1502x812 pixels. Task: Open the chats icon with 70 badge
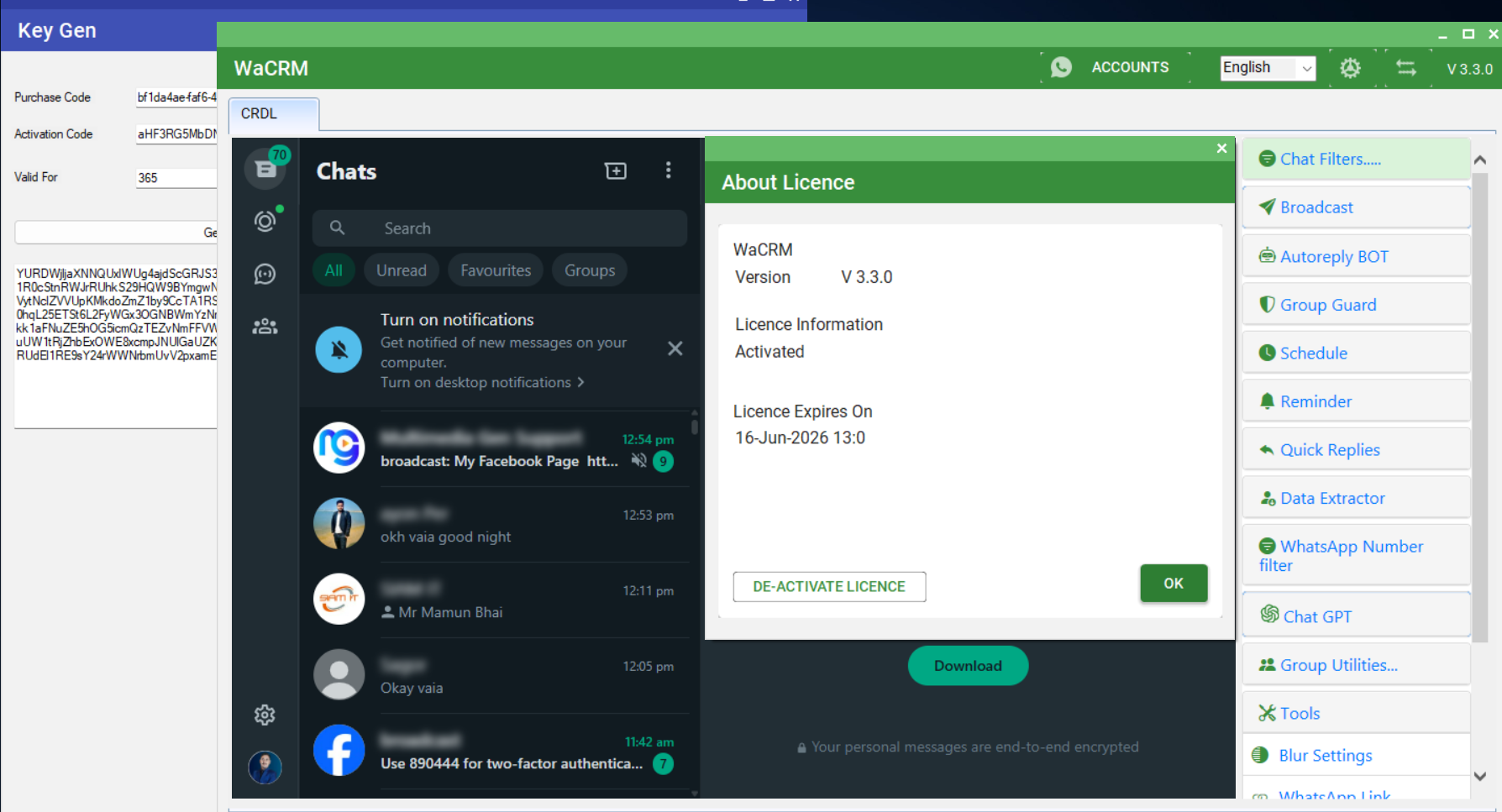point(265,169)
